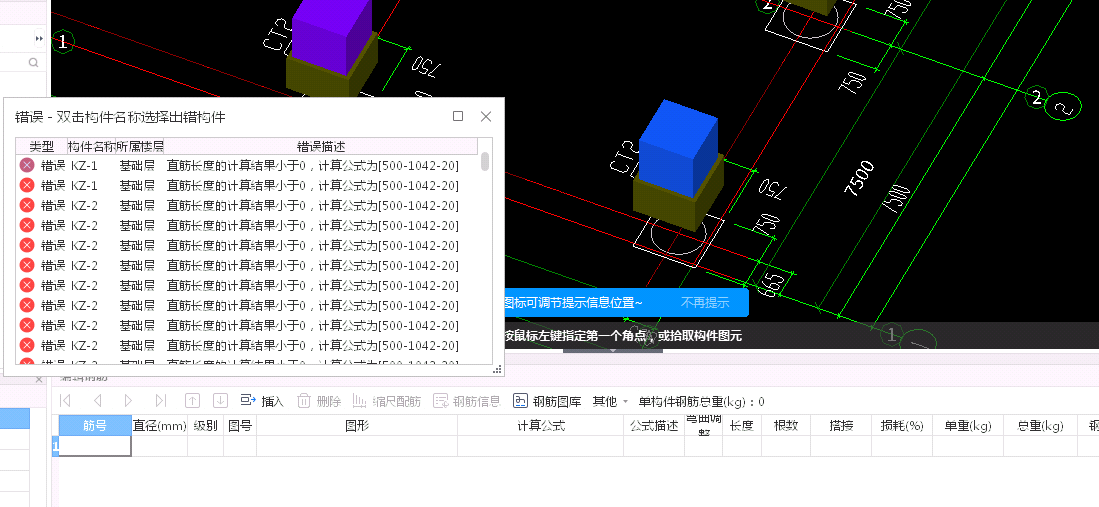1099x507 pixels.
Task: Collapse left panel with double-arrow icon
Action: click(x=39, y=39)
